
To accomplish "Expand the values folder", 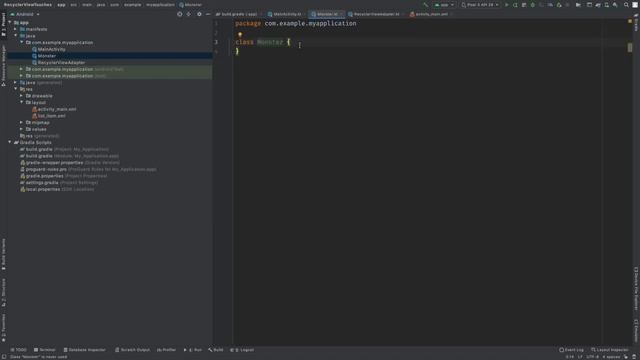I will (x=22, y=129).
